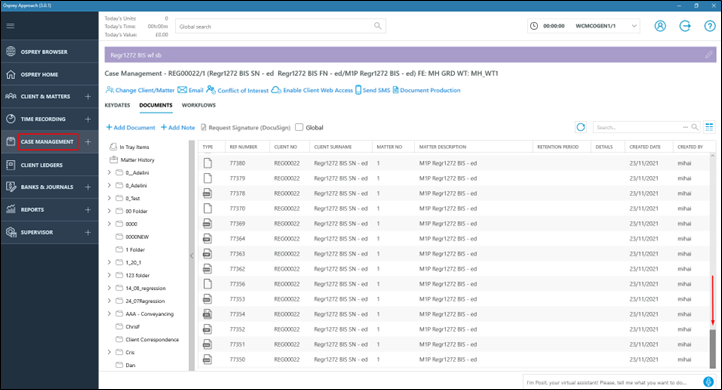Open Conflict of Interest
The height and width of the screenshot is (390, 722).
pos(238,90)
